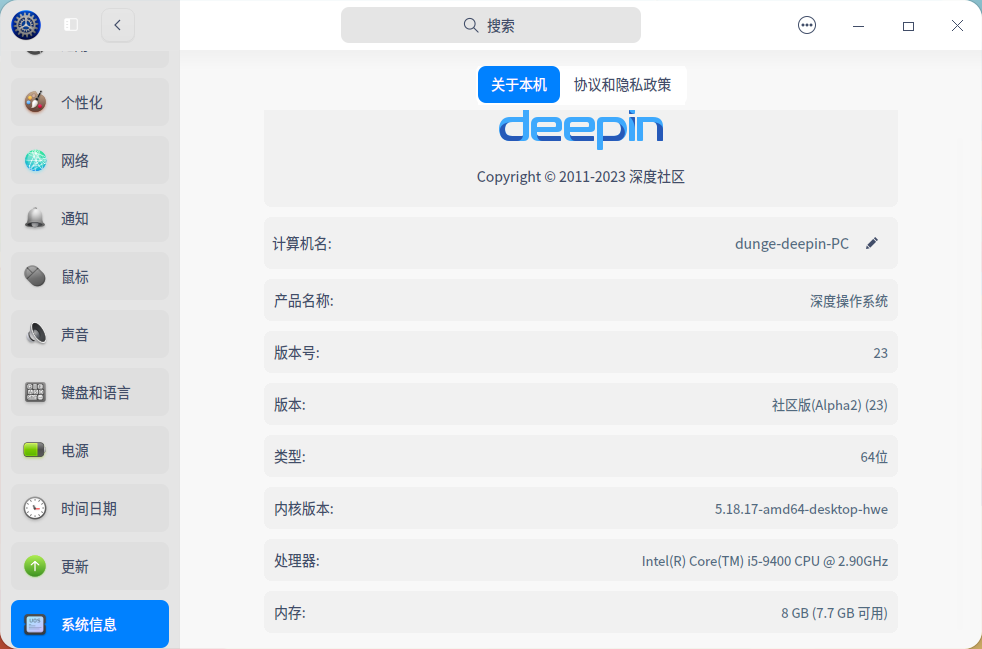
Task: Open Personalization settings in the sidebar
Action: click(x=89, y=102)
